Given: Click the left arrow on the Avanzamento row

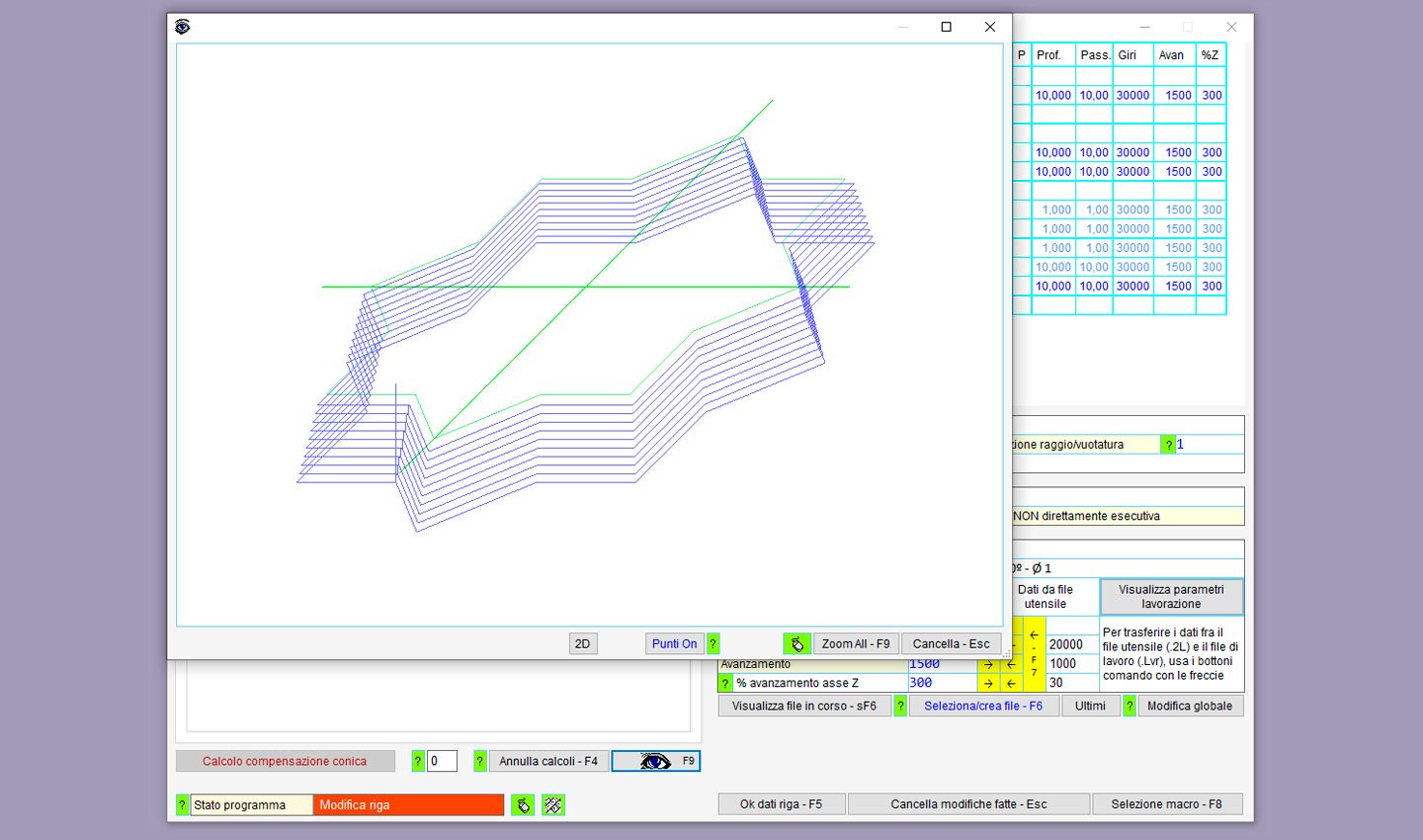Looking at the screenshot, I should pyautogui.click(x=1011, y=664).
